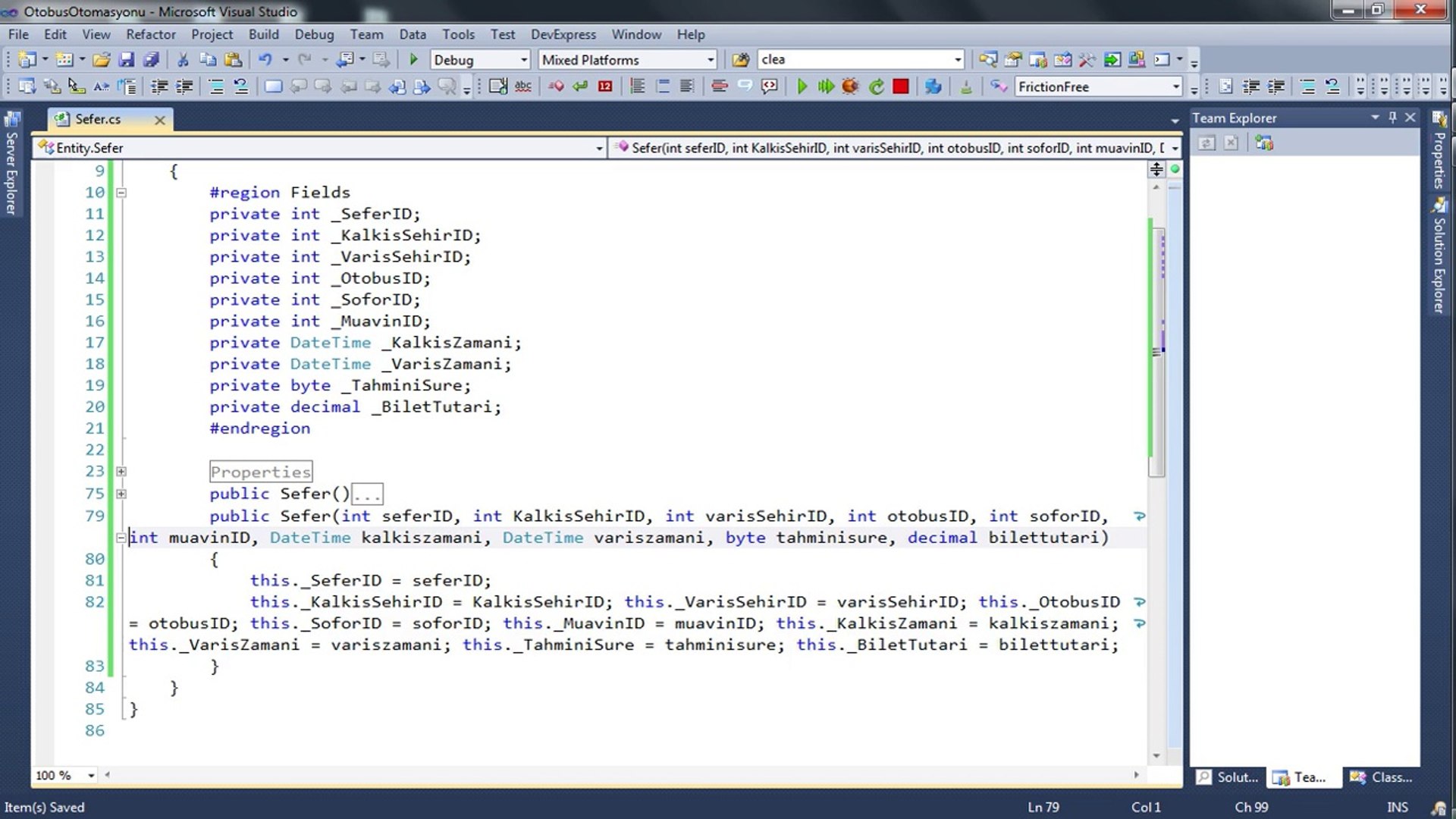The height and width of the screenshot is (819, 1456).
Task: Click the Open File folder icon
Action: click(101, 60)
